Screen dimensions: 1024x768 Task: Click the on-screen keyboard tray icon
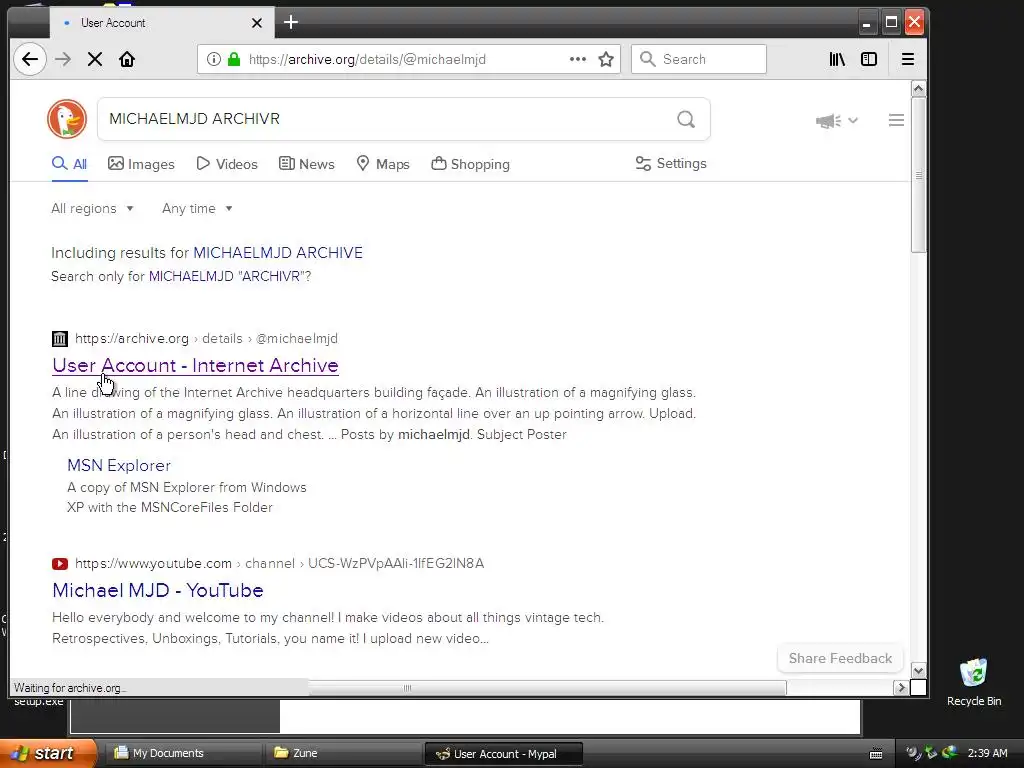click(876, 754)
